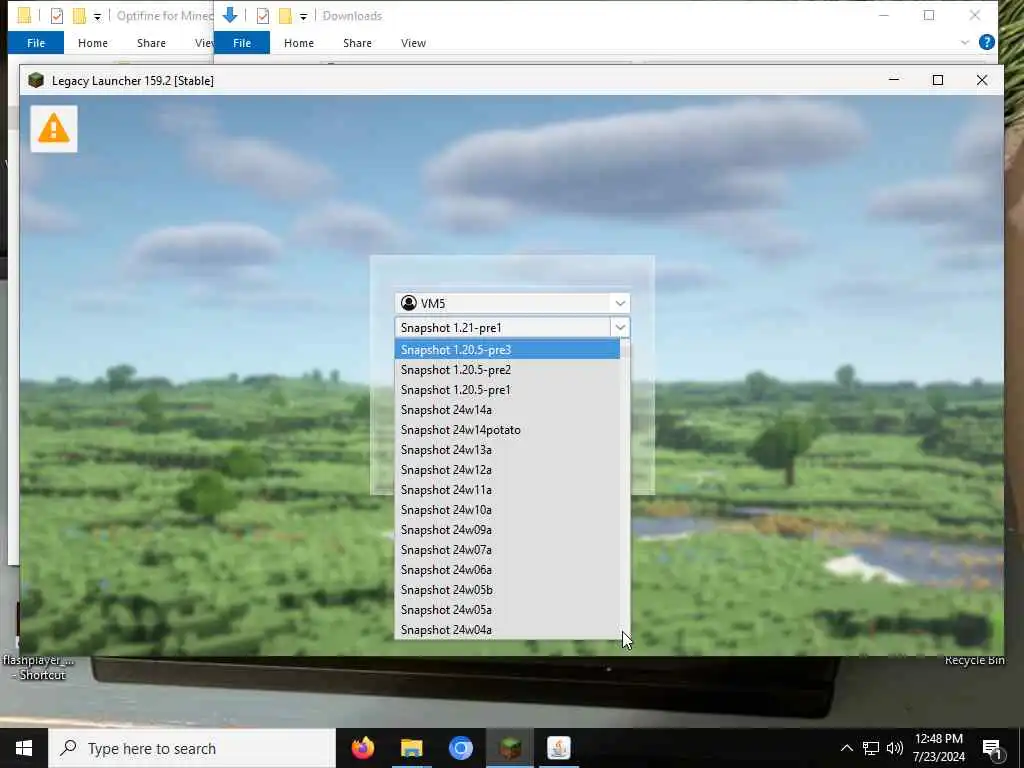Image resolution: width=1024 pixels, height=768 pixels.
Task: Click help icon in Downloads window
Action: [x=987, y=42]
